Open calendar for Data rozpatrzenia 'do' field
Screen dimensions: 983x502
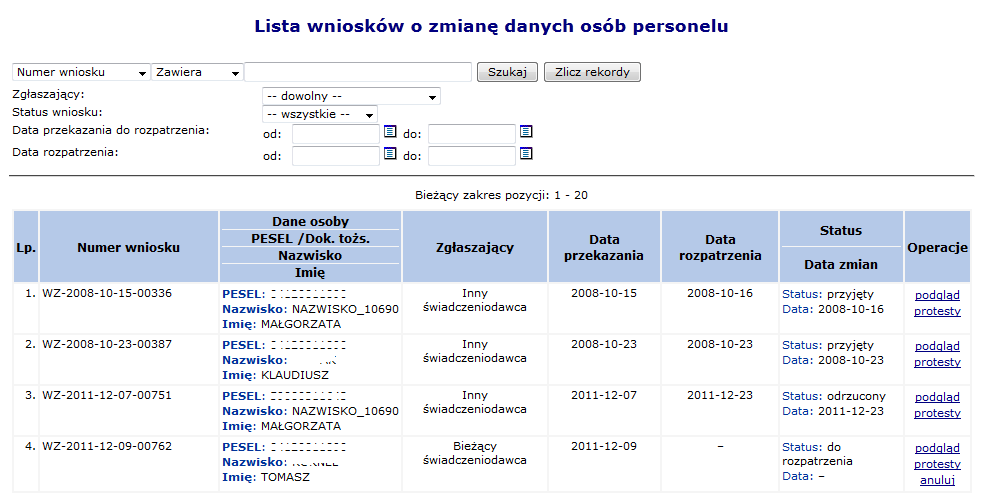526,154
